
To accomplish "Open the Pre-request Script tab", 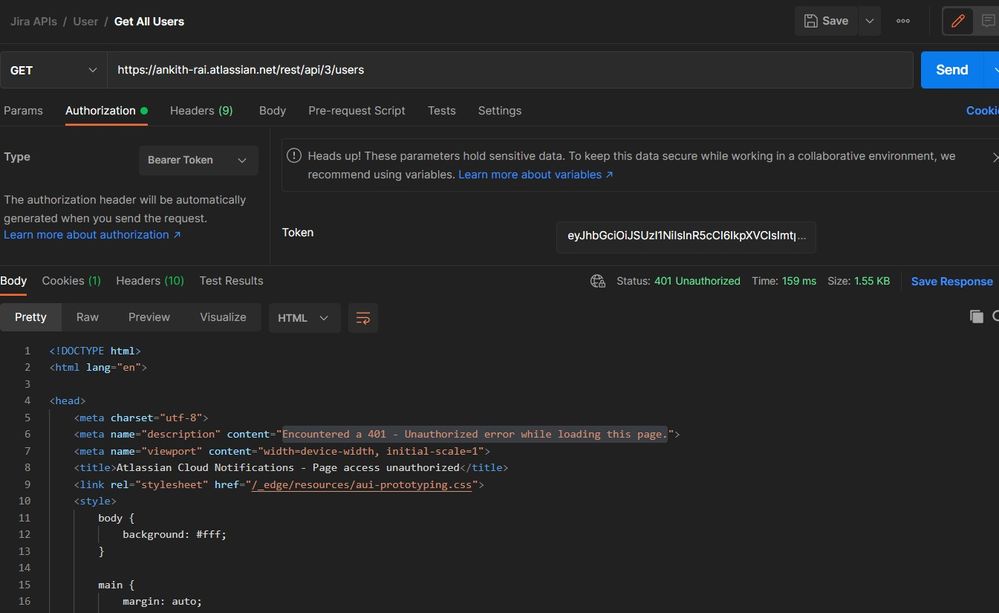I will coord(357,111).
